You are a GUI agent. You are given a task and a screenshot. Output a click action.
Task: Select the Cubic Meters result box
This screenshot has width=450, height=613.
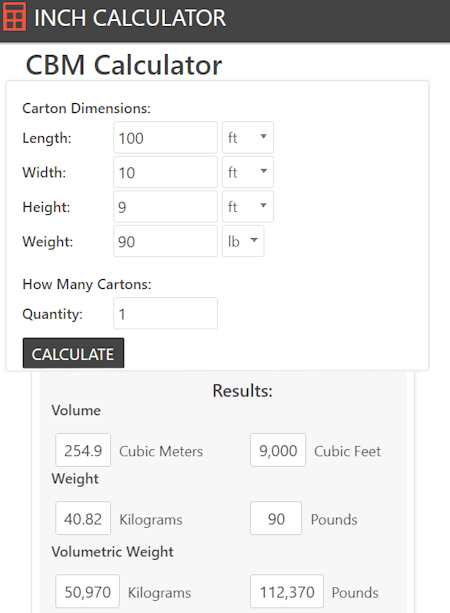(x=83, y=450)
